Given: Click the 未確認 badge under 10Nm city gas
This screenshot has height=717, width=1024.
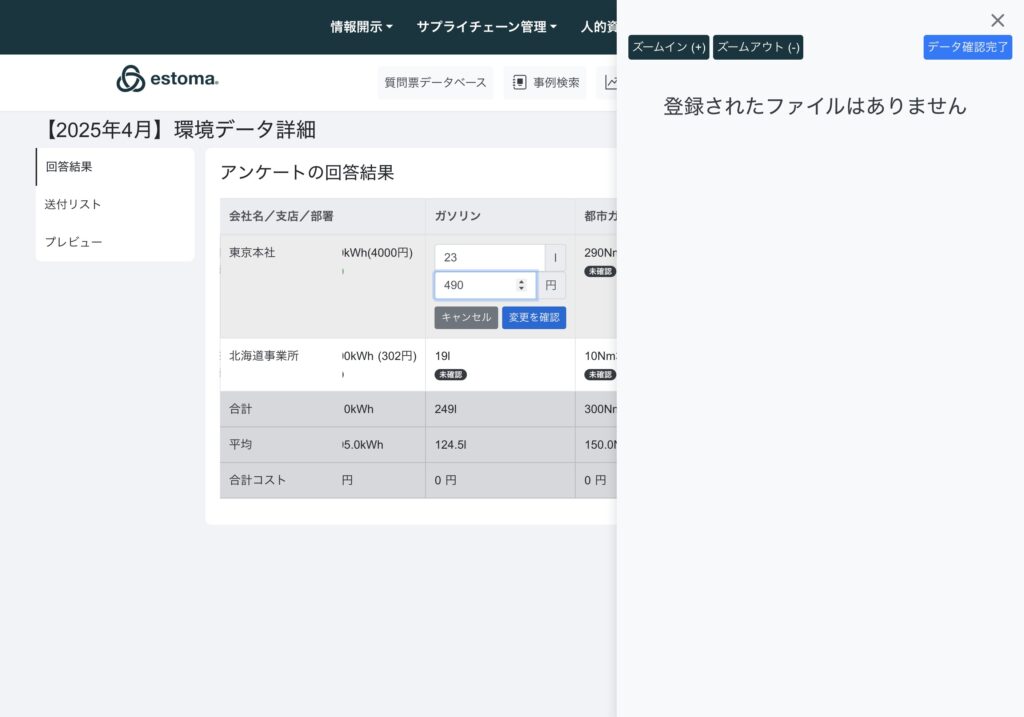Looking at the screenshot, I should 600,375.
